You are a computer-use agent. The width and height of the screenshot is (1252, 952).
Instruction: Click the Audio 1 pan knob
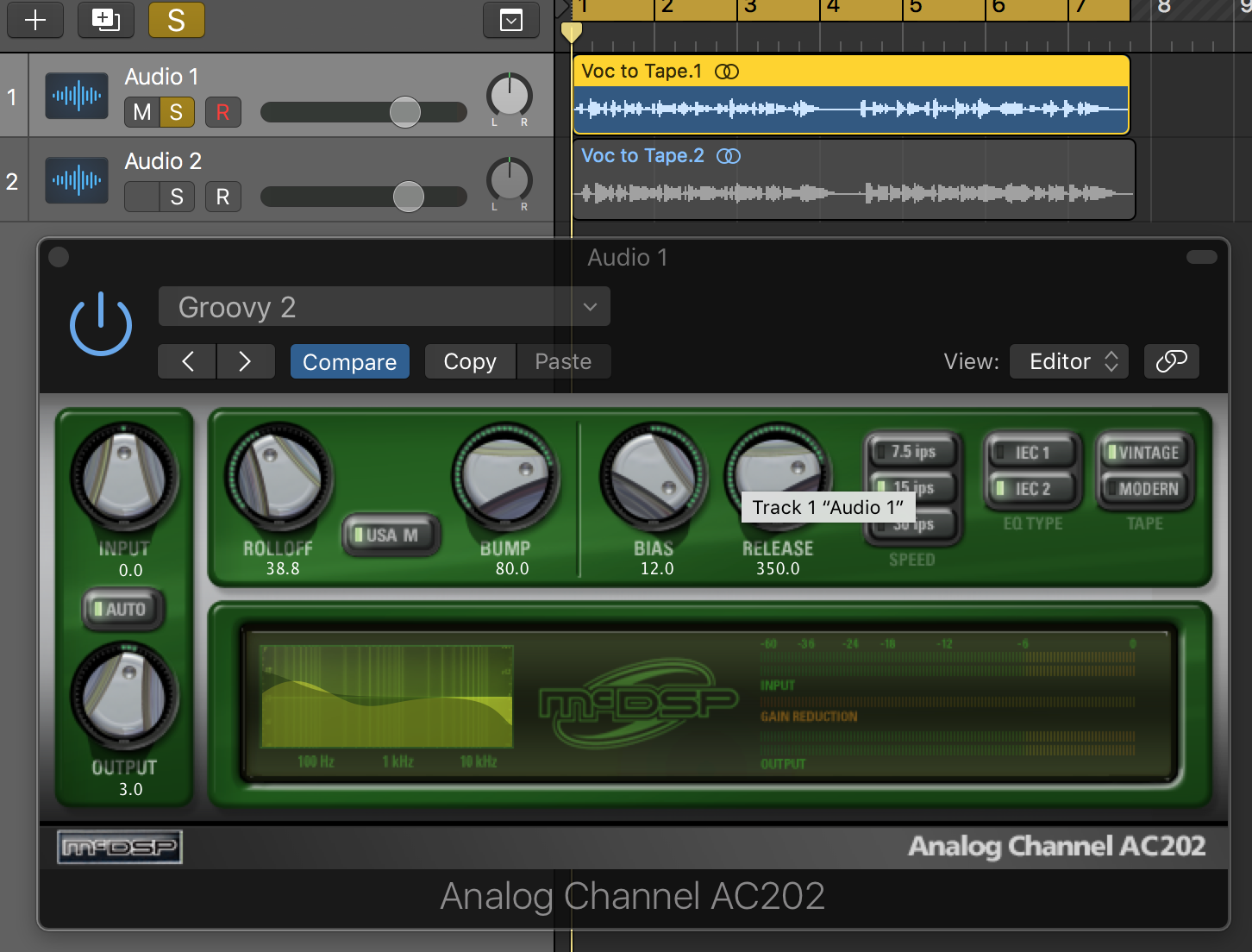coord(510,96)
